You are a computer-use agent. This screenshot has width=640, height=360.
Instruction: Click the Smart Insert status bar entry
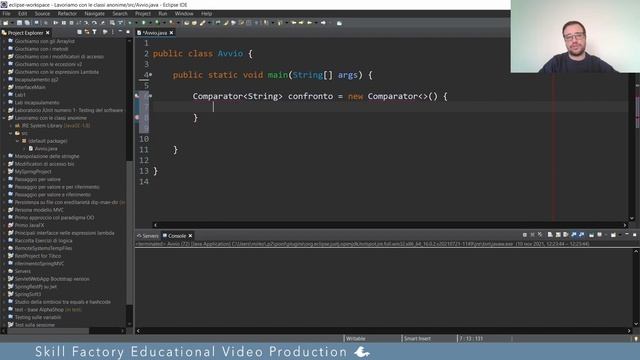[x=417, y=338]
